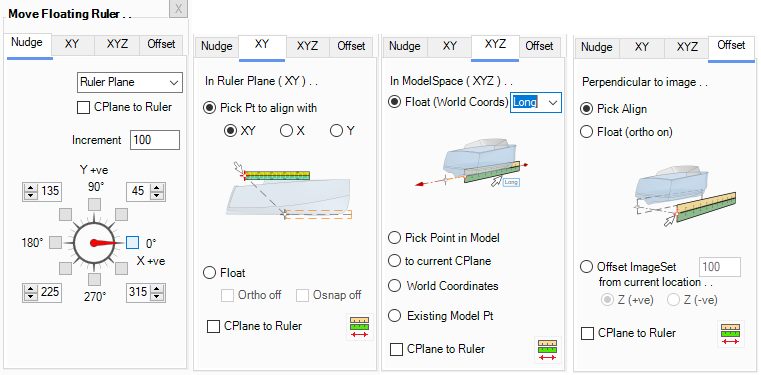
Task: Click the Increment input field
Action: pos(155,140)
